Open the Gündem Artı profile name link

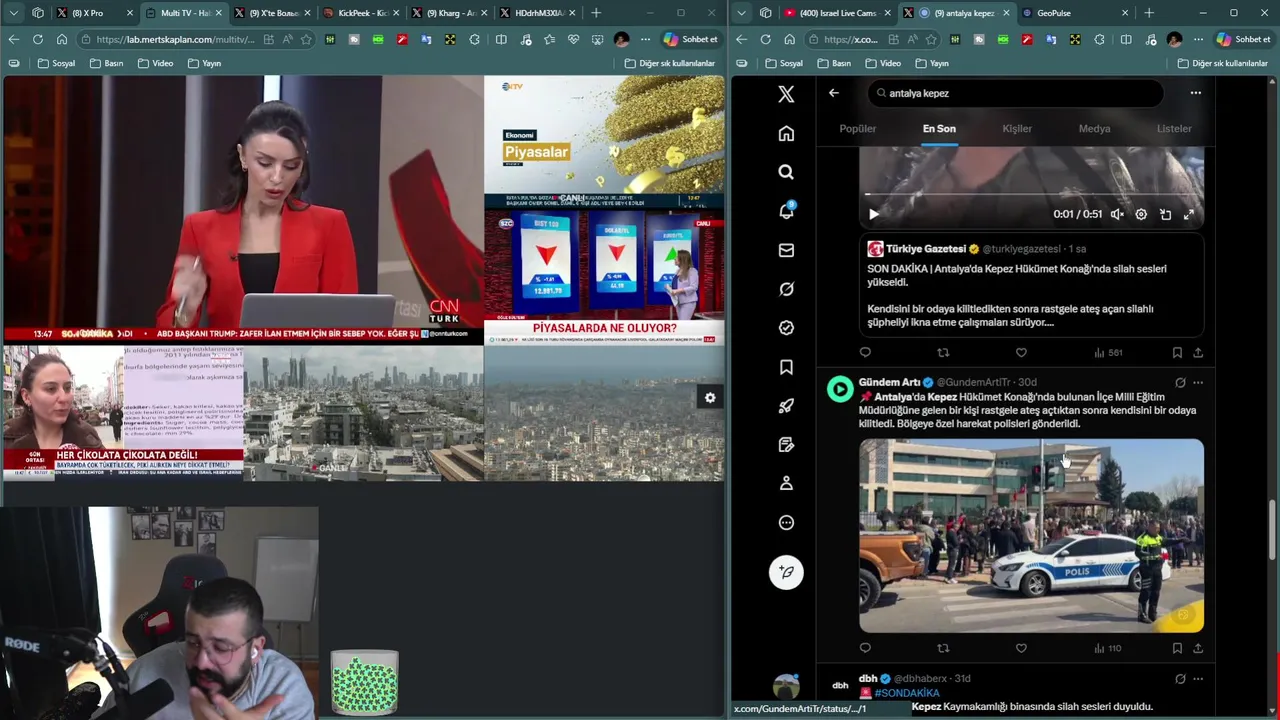(x=889, y=382)
